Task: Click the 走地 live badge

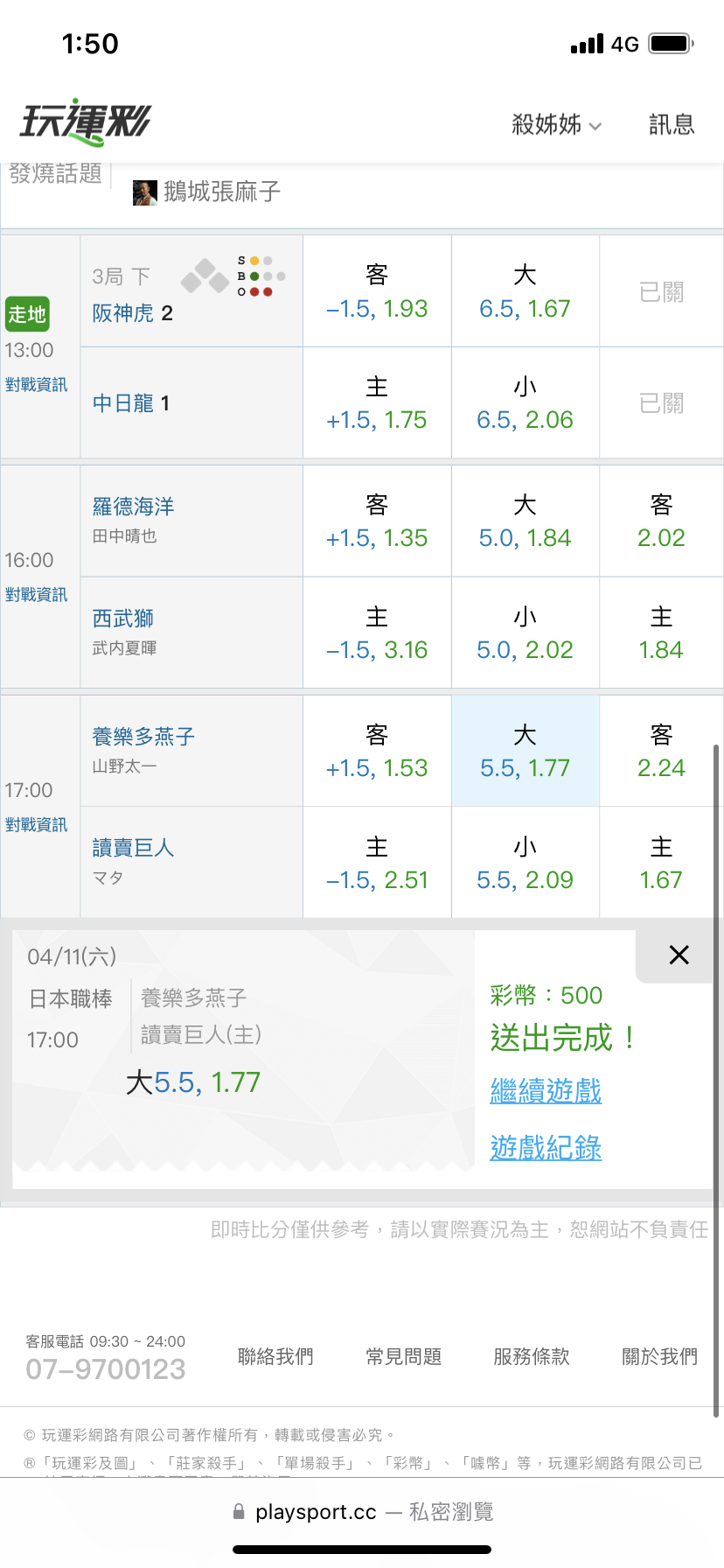Action: pos(27,315)
